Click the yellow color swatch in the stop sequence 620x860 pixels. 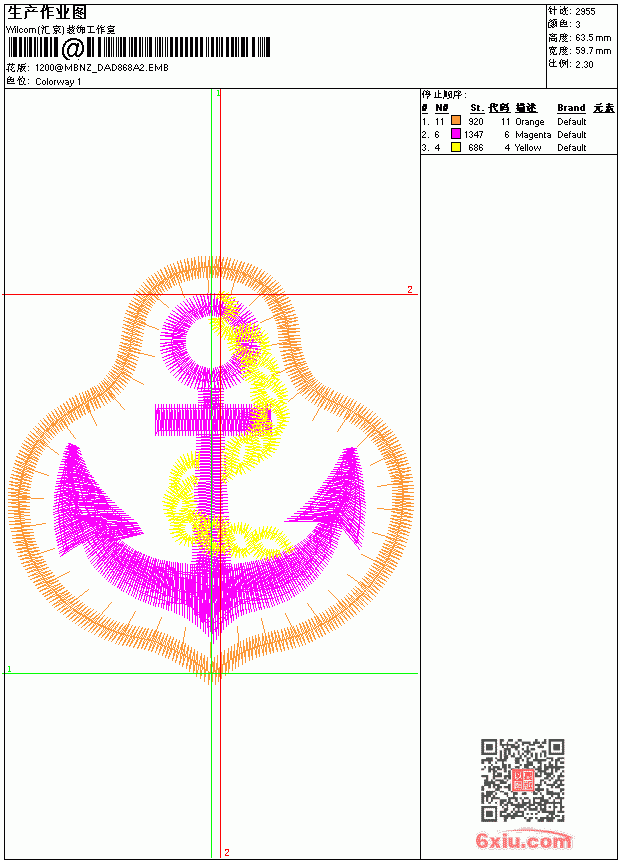455,146
